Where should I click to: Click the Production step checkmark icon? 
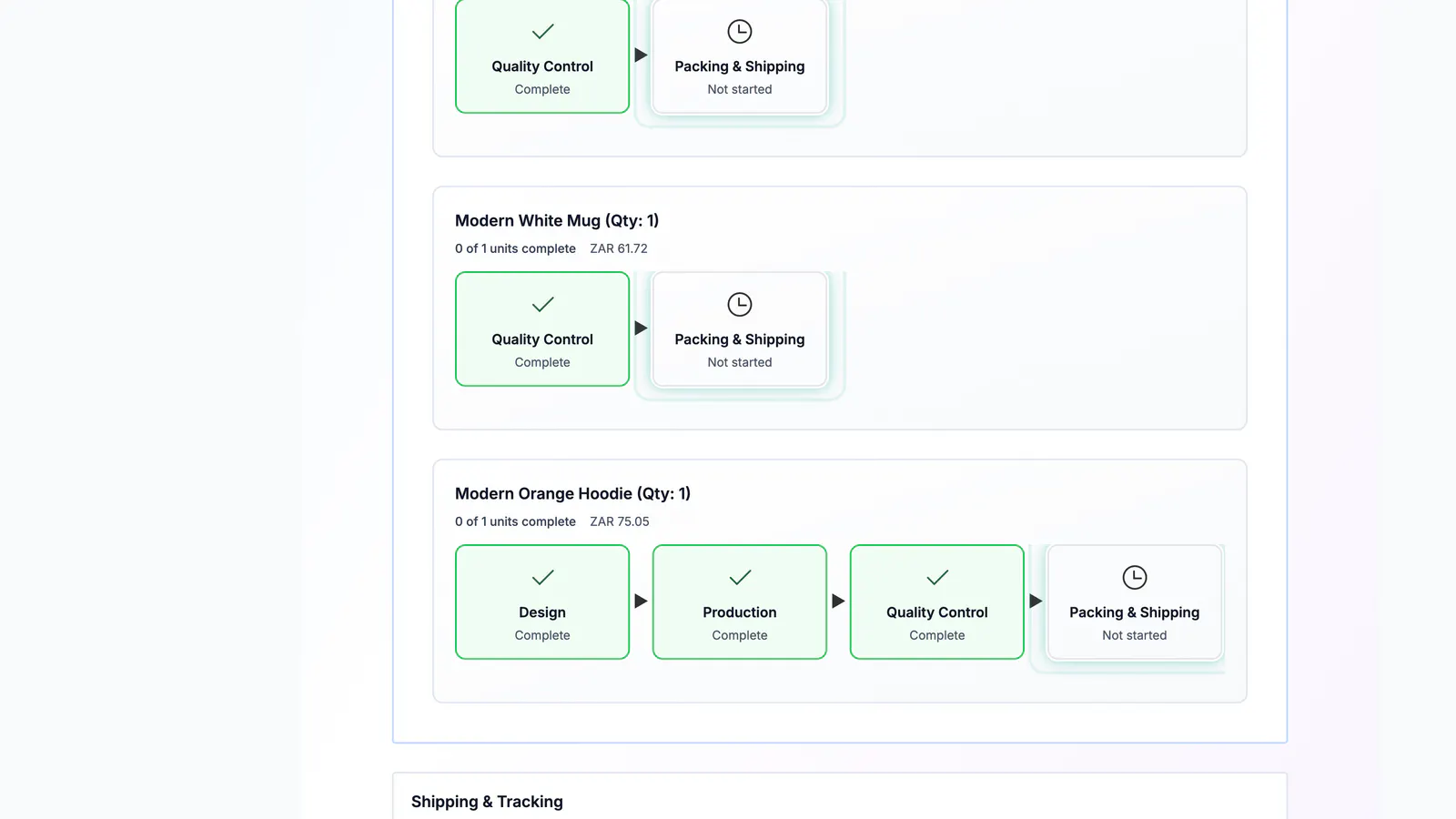pyautogui.click(x=740, y=577)
